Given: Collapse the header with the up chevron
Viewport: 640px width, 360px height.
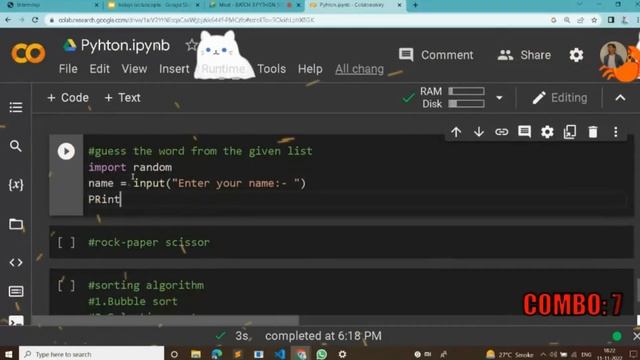Looking at the screenshot, I should (620, 98).
